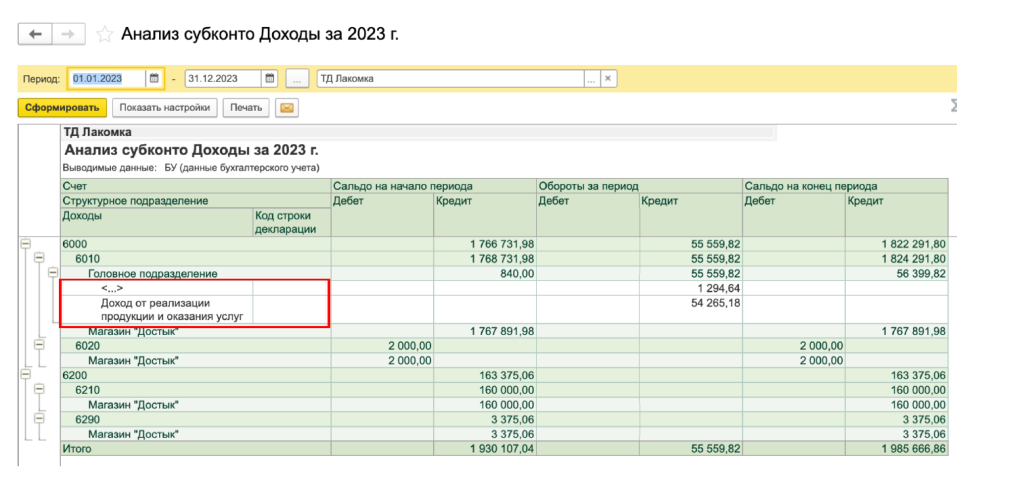
Task: Open calendar picker for start date 01.01.2023
Action: [x=154, y=79]
